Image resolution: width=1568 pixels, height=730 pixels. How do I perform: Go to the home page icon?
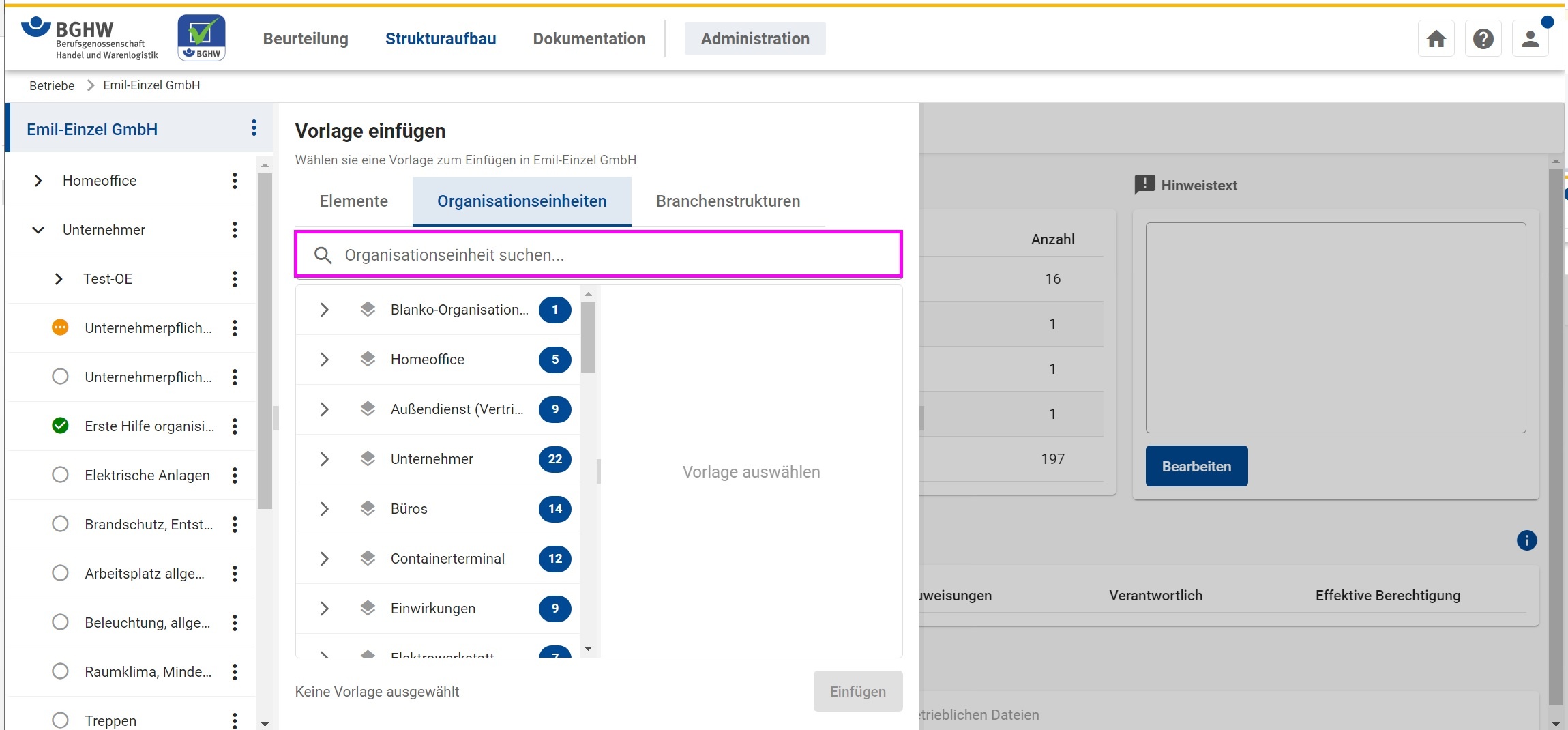click(x=1436, y=39)
